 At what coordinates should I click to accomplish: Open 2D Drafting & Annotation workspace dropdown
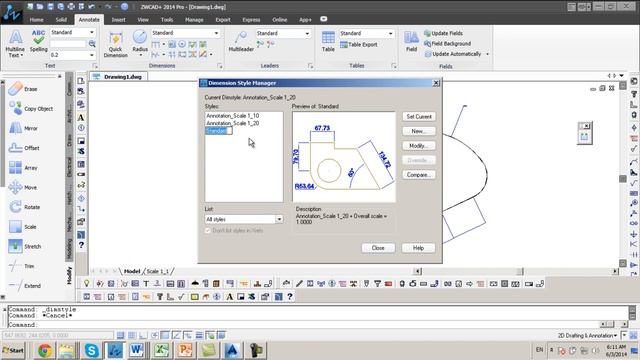coord(587,336)
